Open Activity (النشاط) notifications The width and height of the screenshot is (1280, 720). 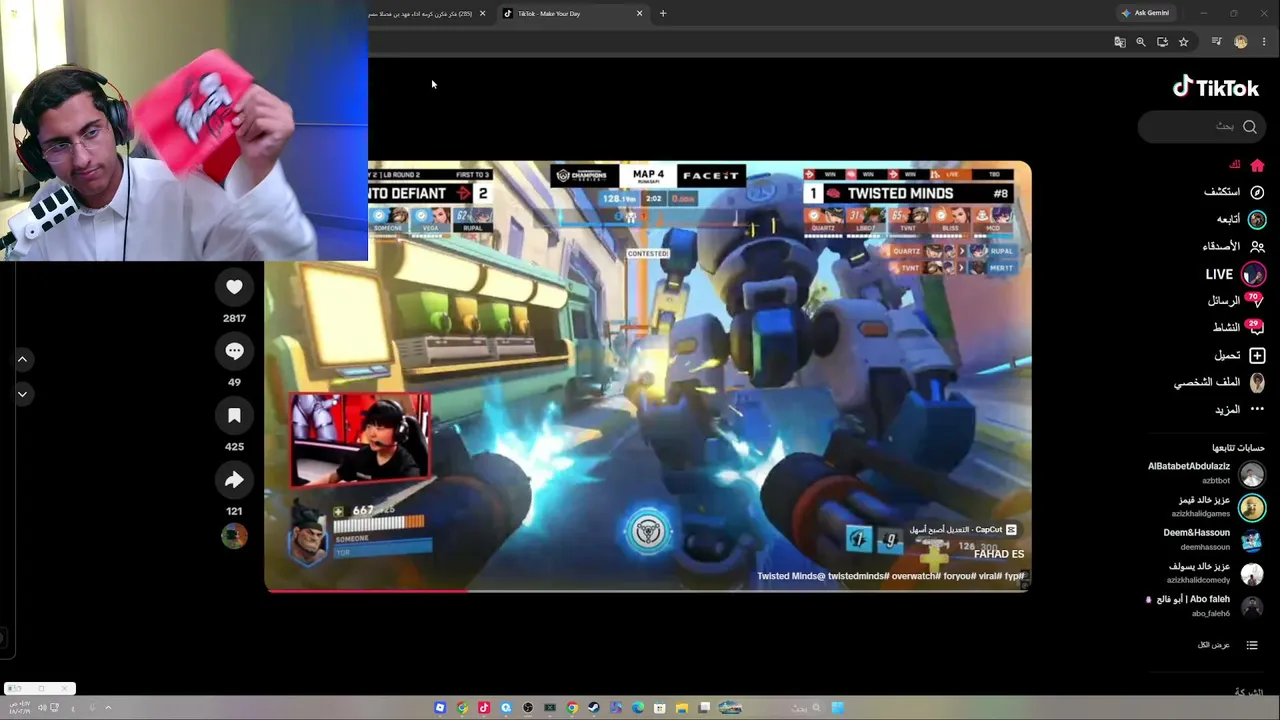(x=1238, y=327)
